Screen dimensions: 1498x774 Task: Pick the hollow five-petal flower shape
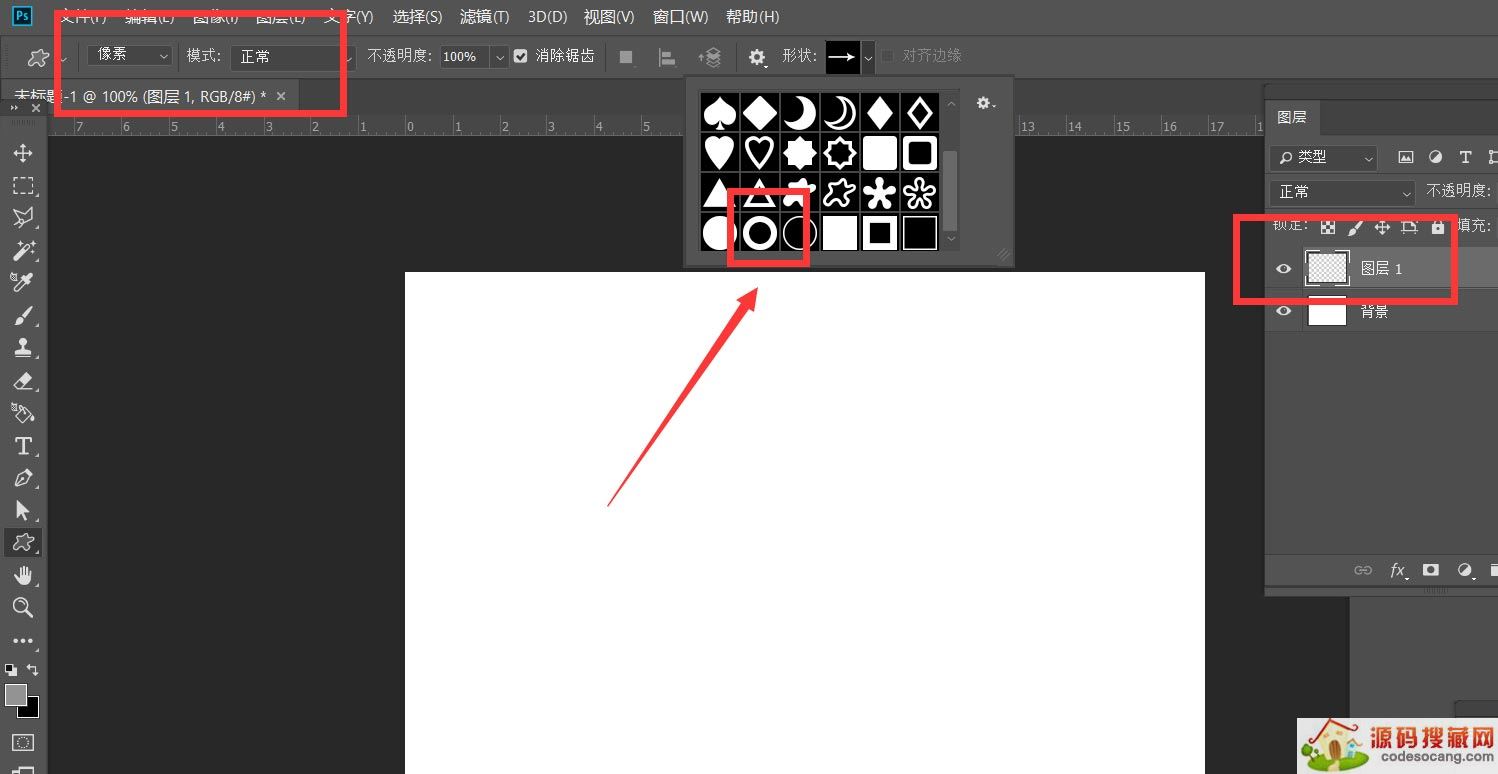(x=919, y=193)
